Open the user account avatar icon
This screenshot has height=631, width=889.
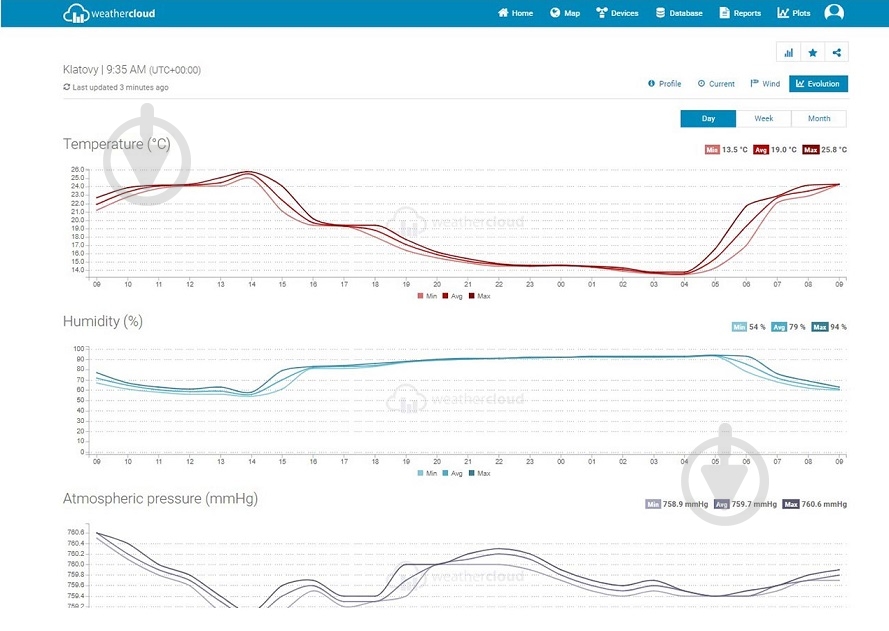tap(833, 12)
